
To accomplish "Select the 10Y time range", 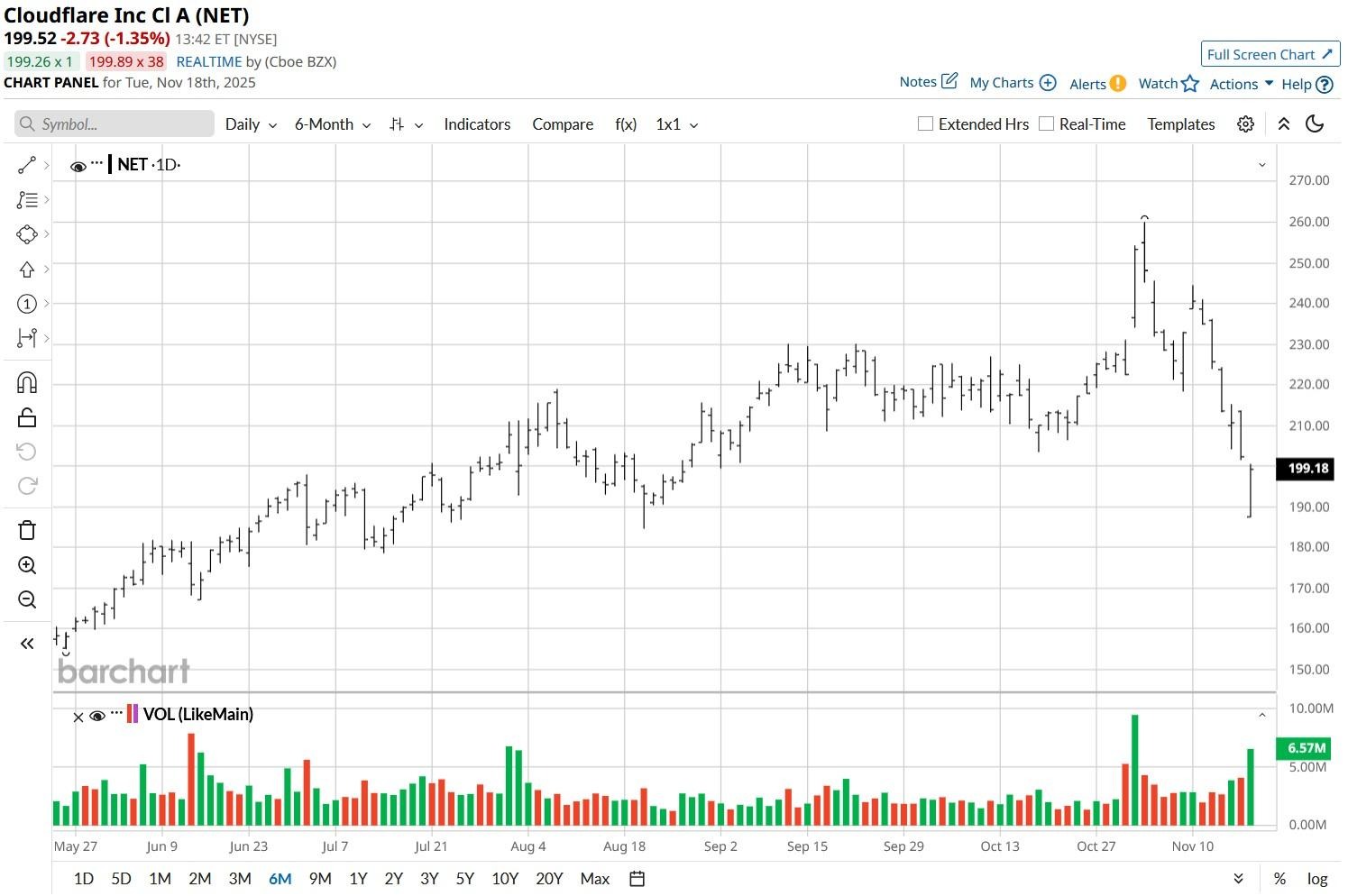I will (505, 879).
